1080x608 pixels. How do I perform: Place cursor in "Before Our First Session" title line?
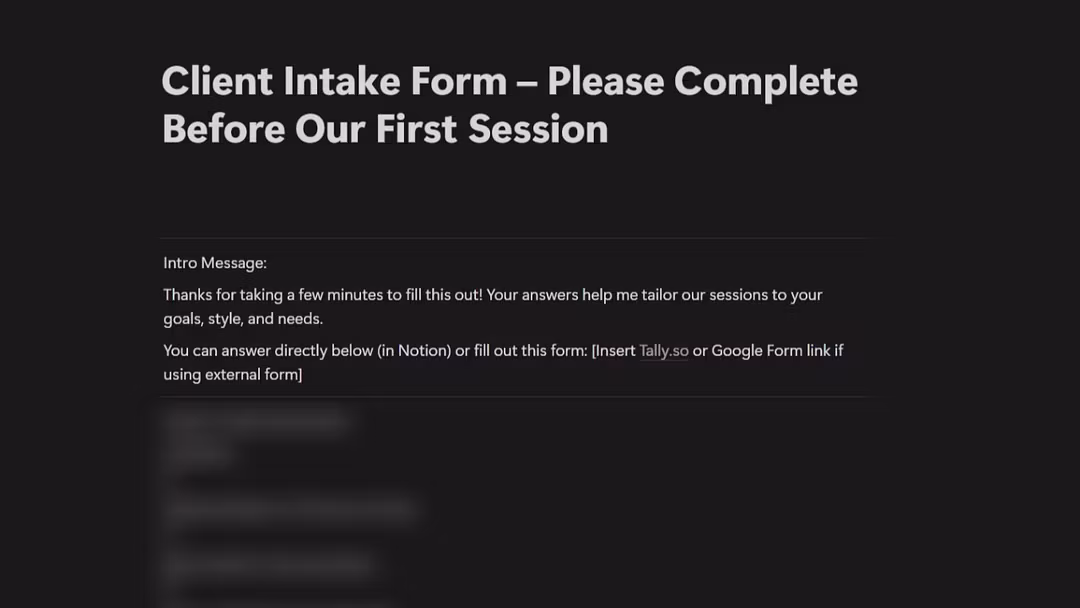384,129
